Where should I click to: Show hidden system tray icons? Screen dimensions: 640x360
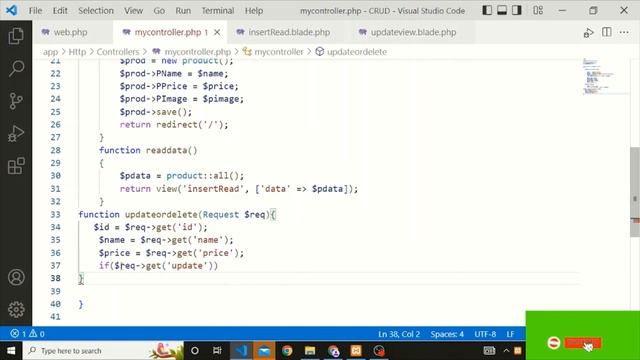tap(506, 351)
